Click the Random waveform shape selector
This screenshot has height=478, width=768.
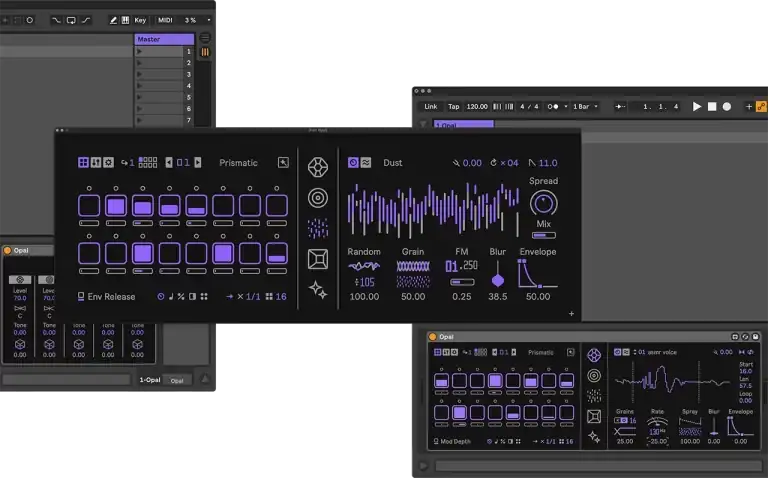click(364, 266)
